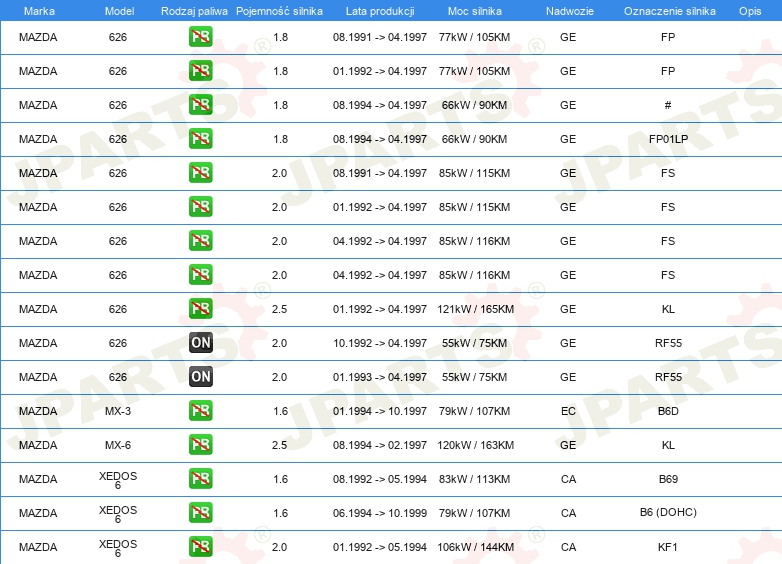Image resolution: width=782 pixels, height=564 pixels.
Task: Click the Lata produkcji column header
Action: click(380, 11)
